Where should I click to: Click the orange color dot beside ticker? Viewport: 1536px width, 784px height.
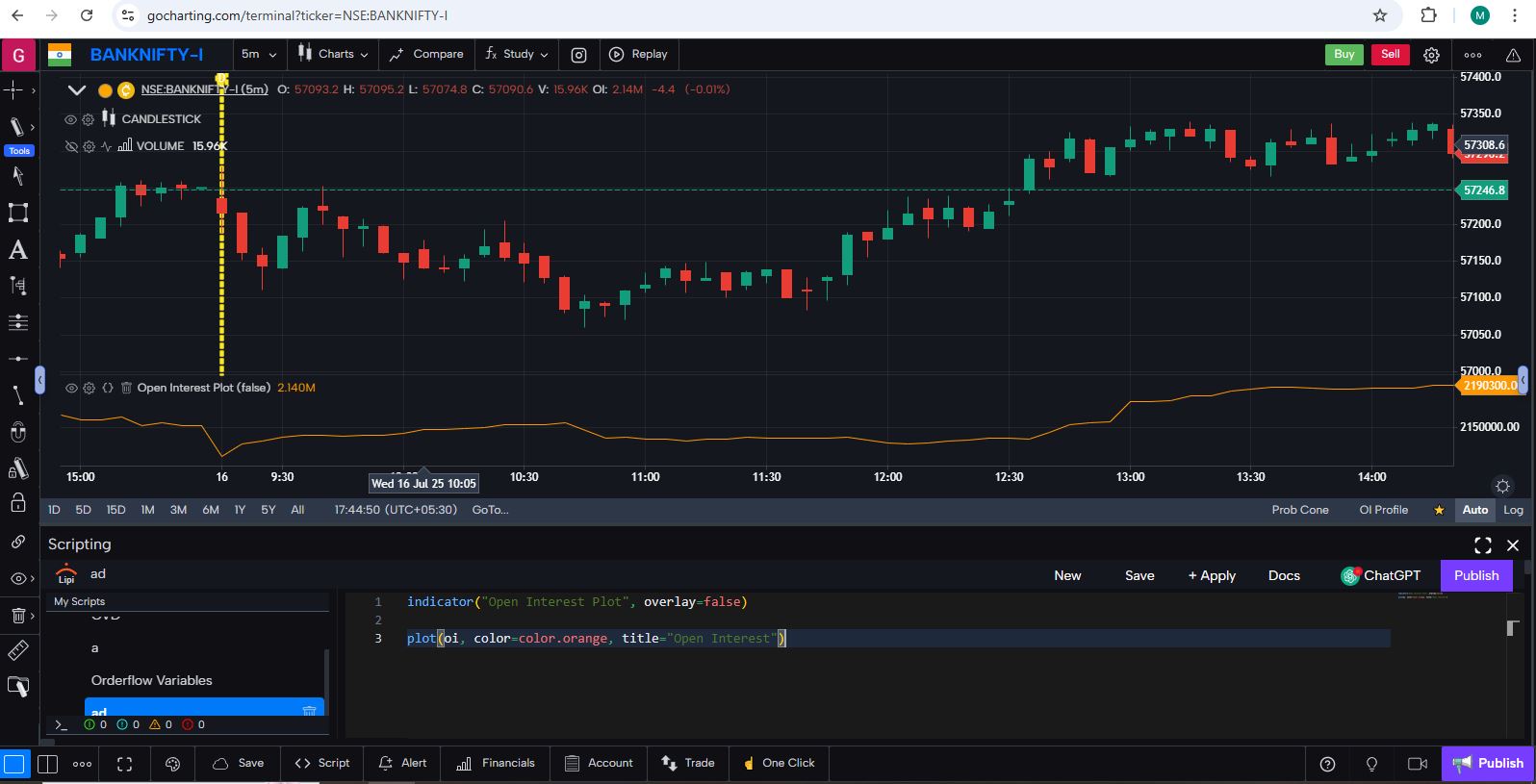105,90
